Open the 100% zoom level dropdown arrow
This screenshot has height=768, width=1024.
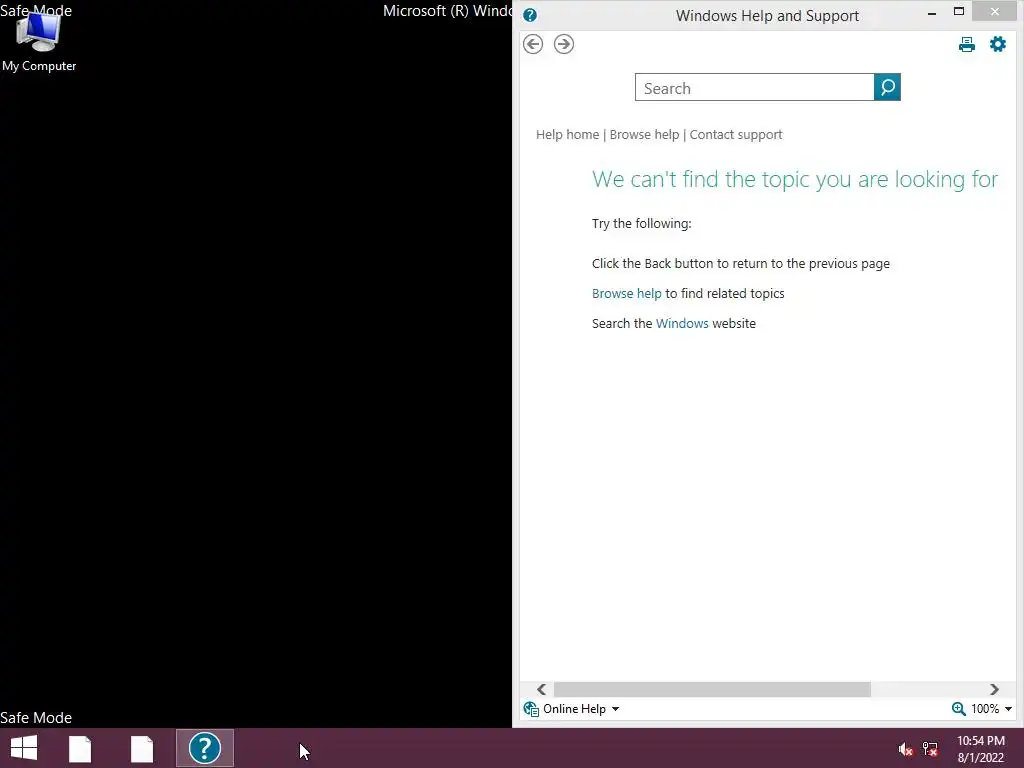coord(1008,709)
